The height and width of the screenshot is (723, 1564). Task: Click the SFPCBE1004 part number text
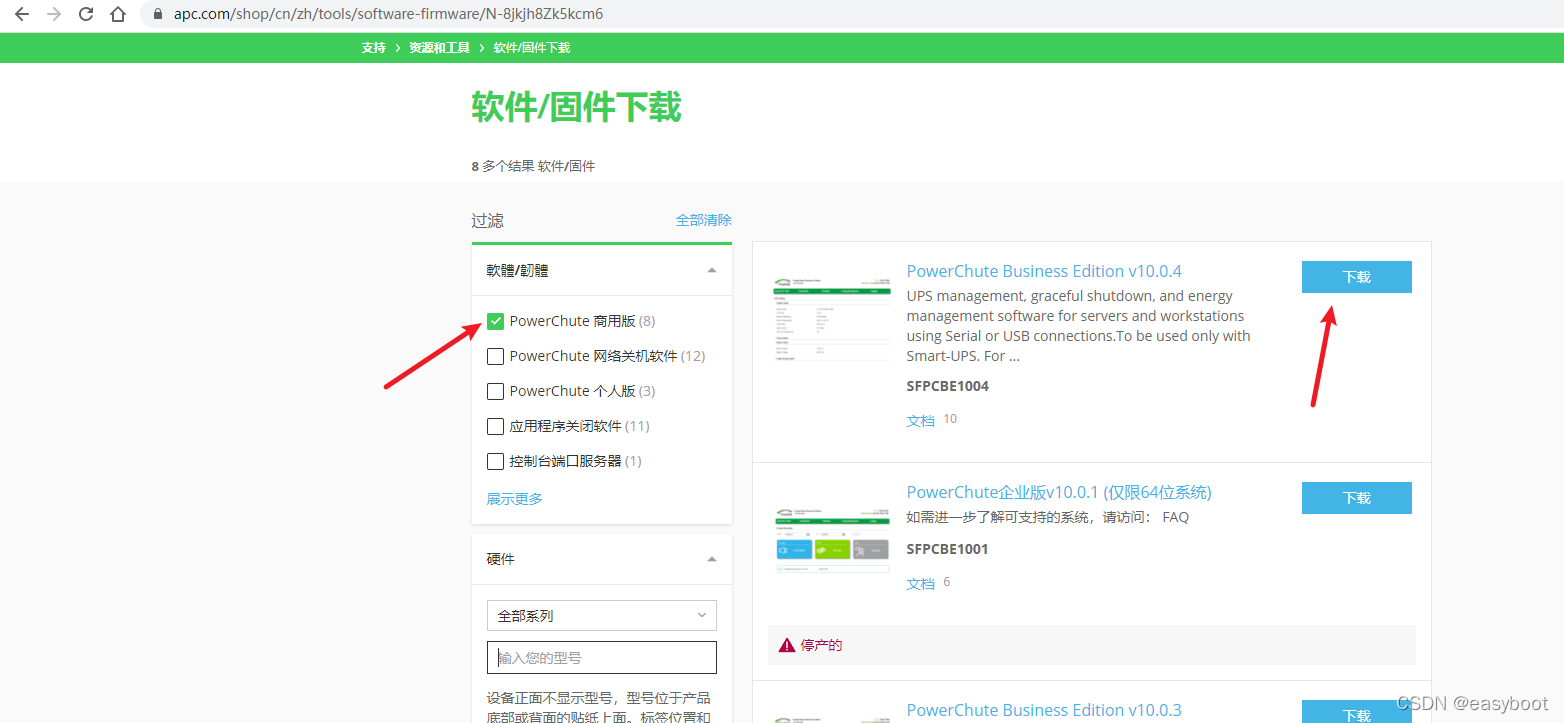pyautogui.click(x=948, y=386)
